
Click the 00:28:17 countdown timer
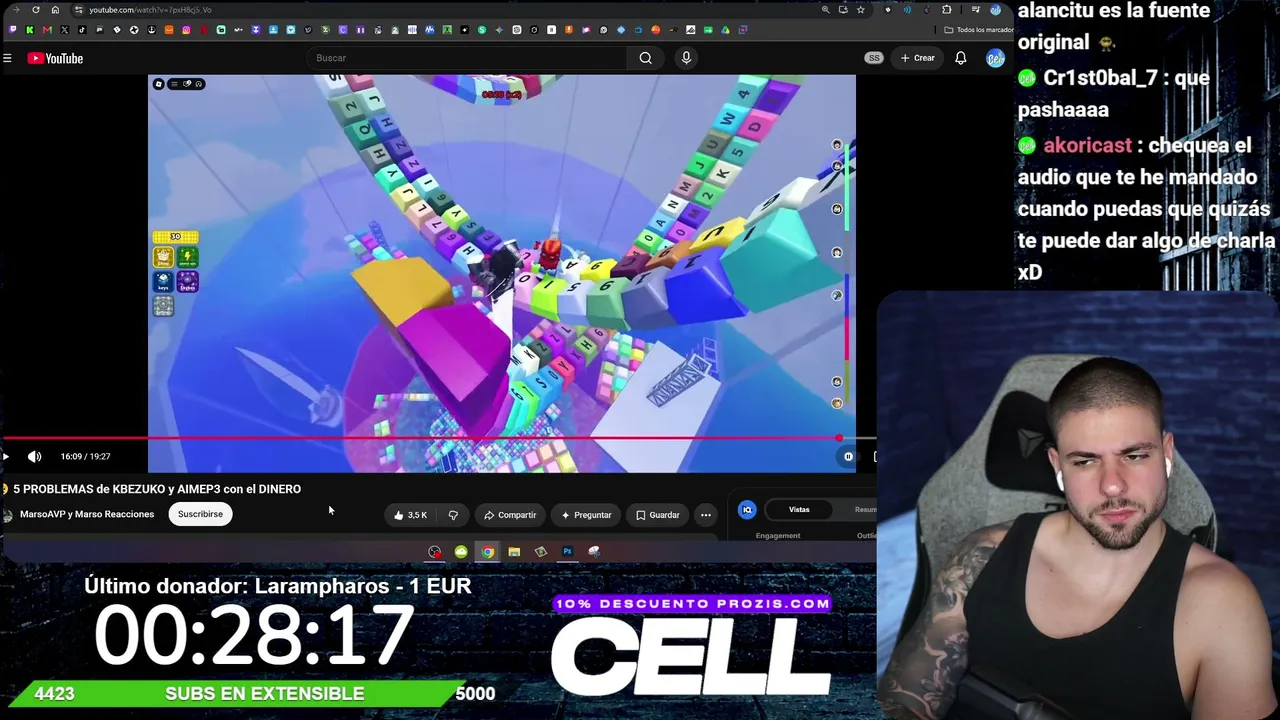click(253, 634)
